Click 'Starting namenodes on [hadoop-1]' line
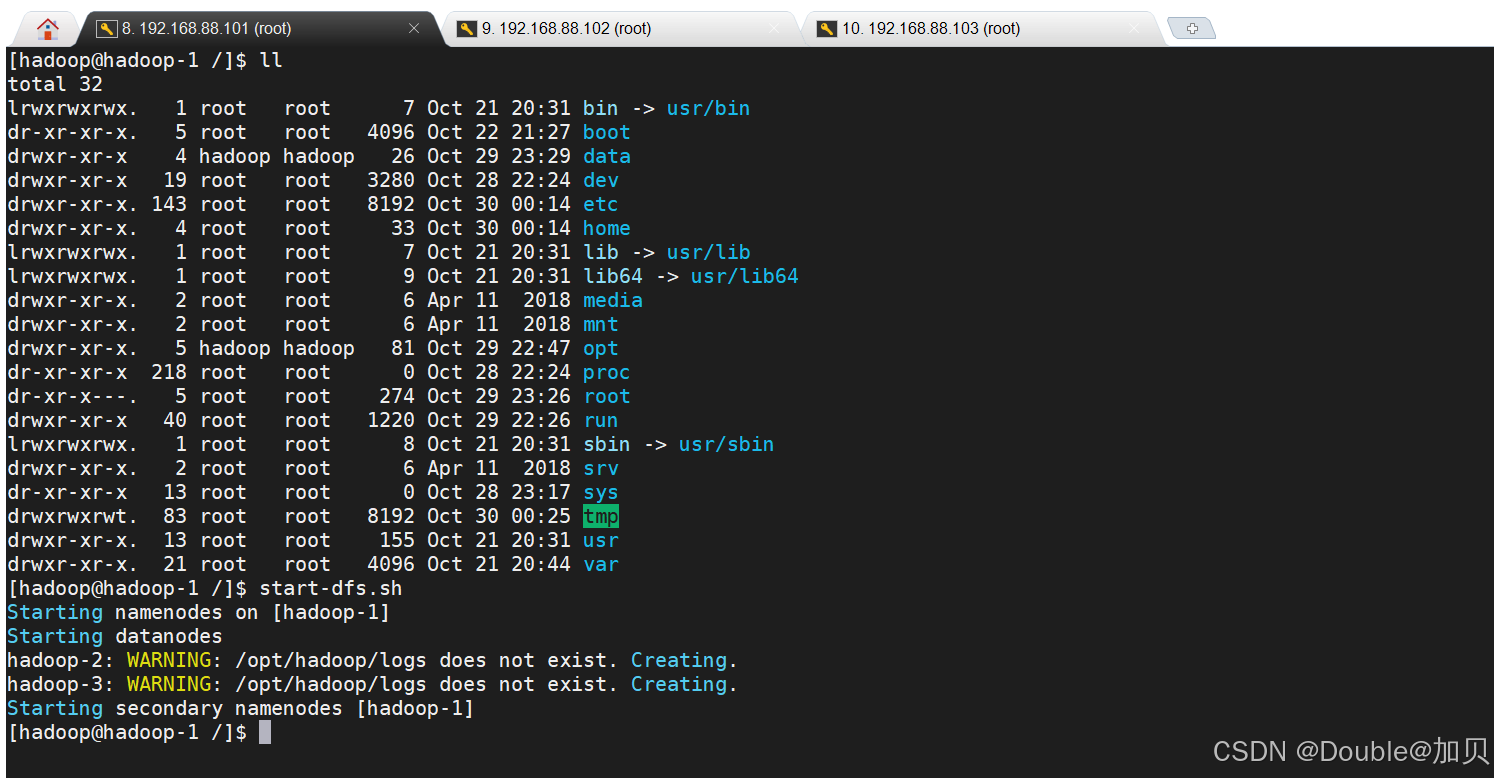The image size is (1494, 778). point(199,612)
